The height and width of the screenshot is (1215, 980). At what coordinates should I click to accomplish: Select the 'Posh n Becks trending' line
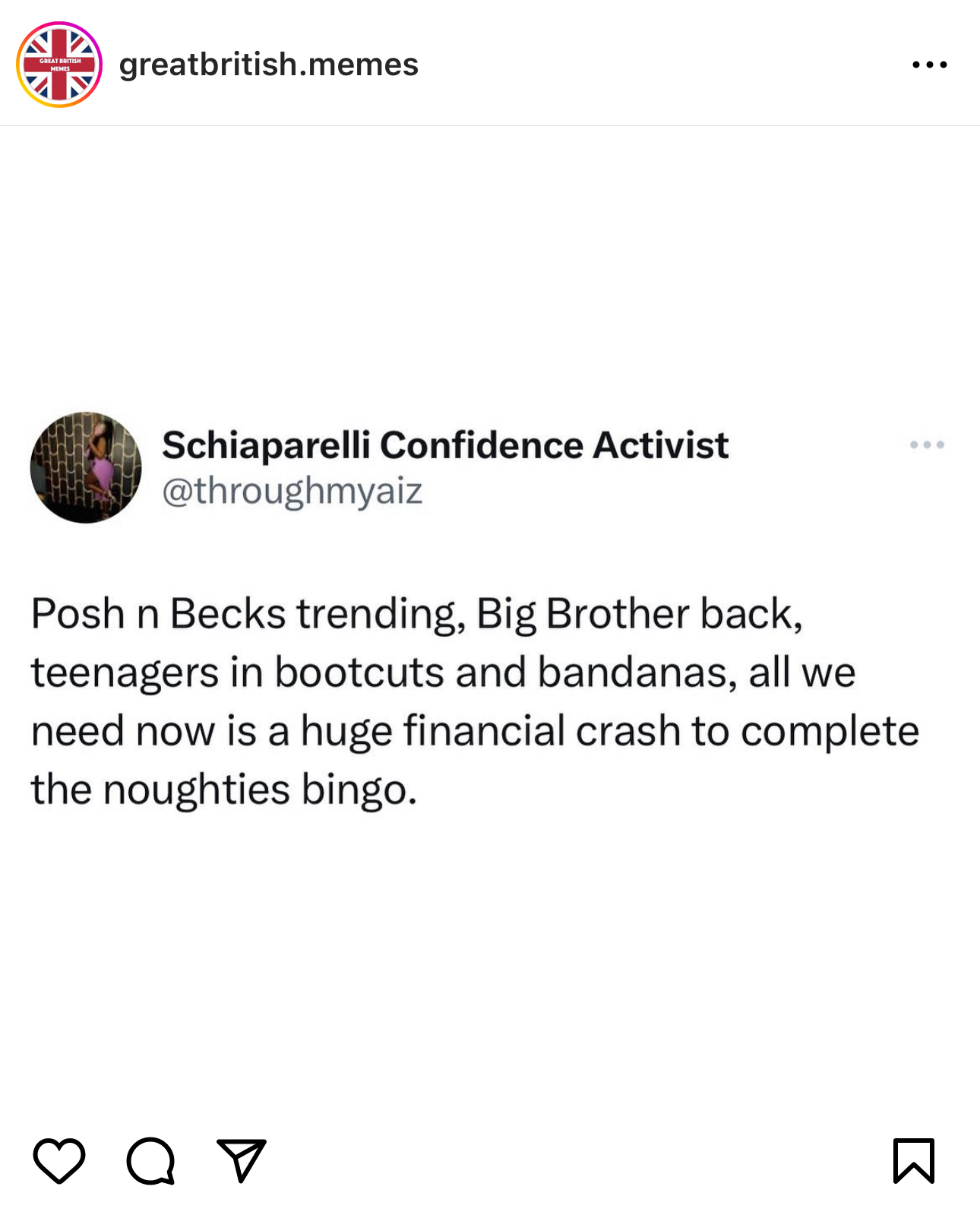[x=417, y=614]
